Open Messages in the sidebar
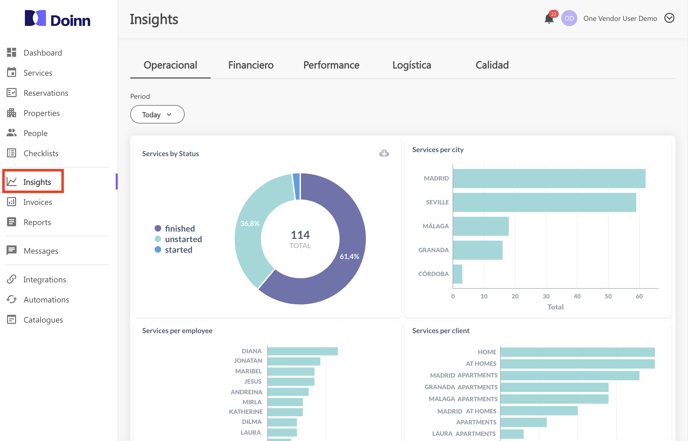The width and height of the screenshot is (688, 441). pos(40,251)
